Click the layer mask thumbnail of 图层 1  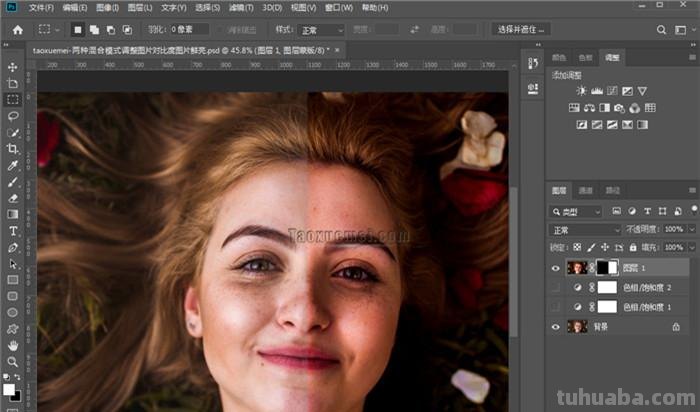pos(609,267)
